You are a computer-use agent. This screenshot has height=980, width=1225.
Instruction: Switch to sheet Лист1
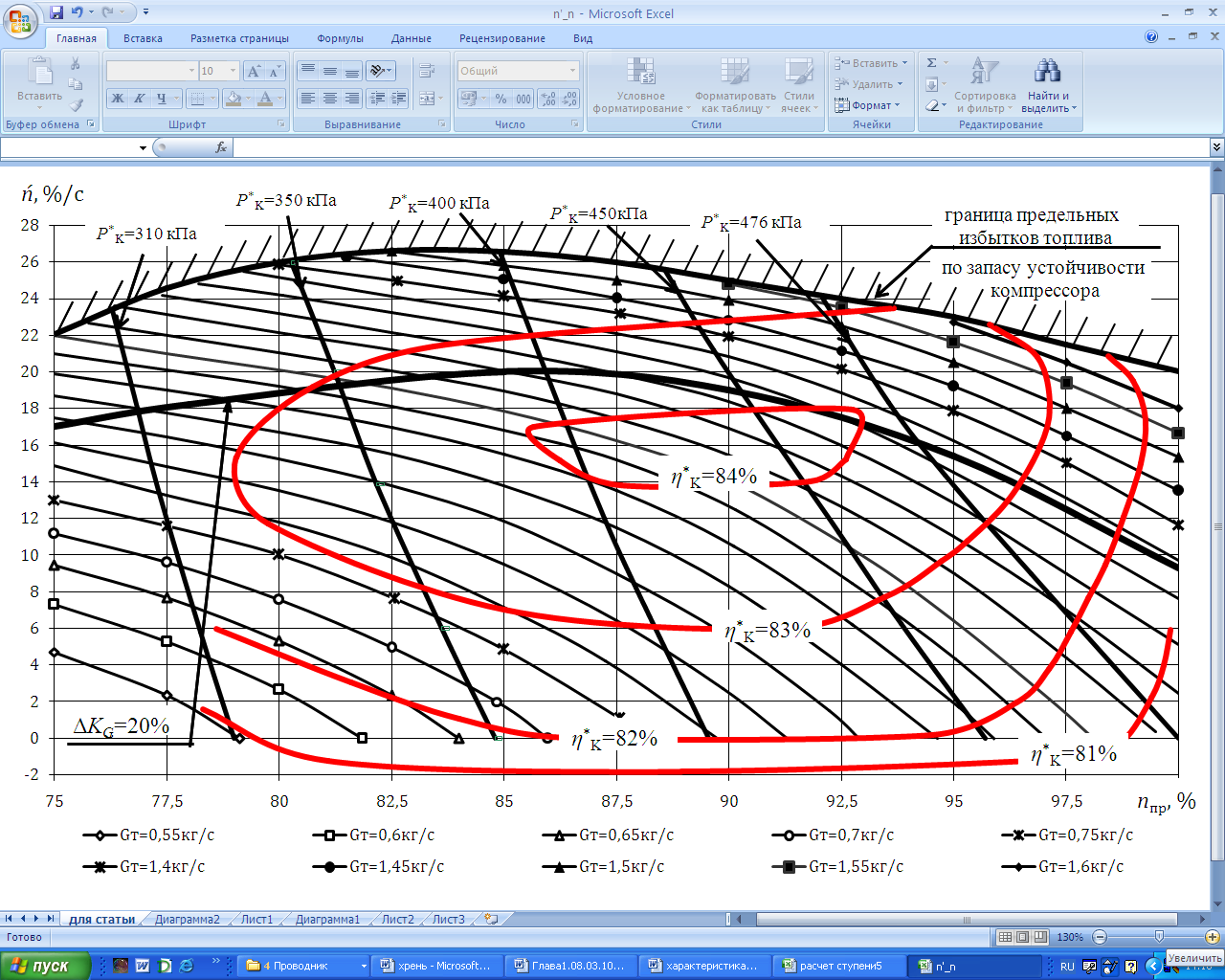256,919
